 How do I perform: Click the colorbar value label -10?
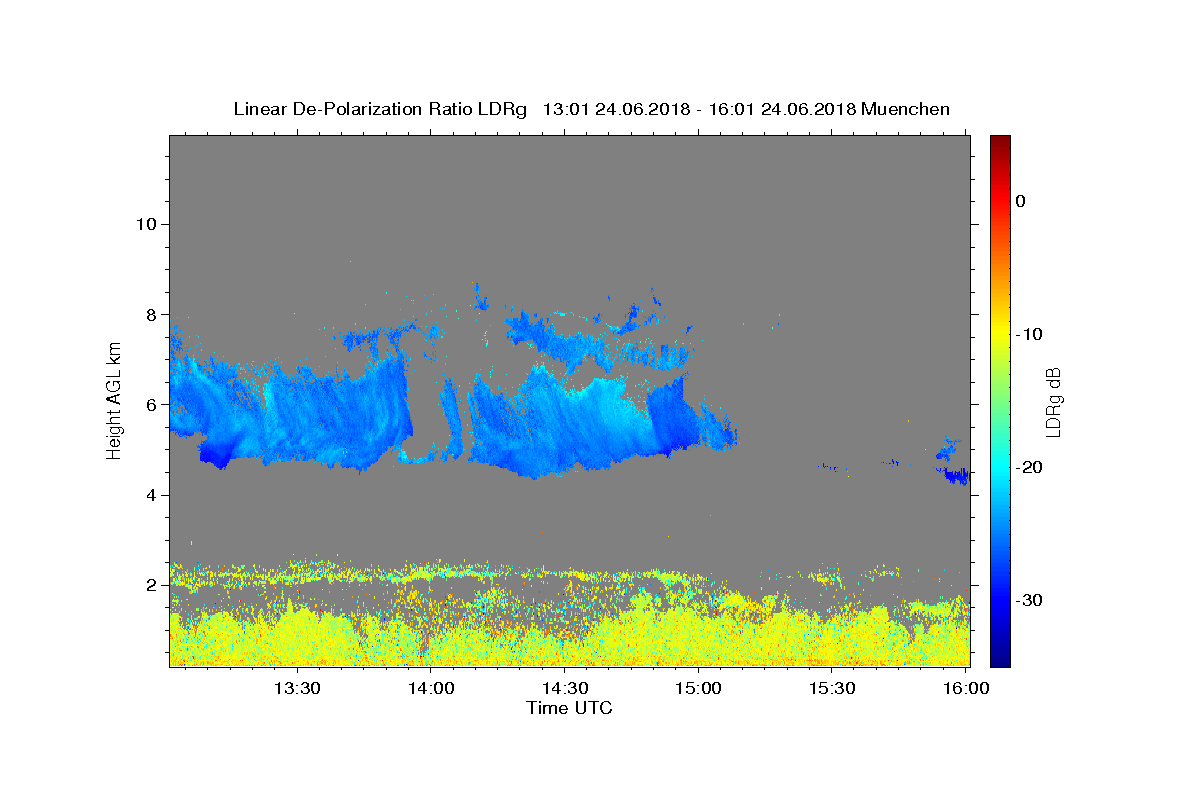click(x=1029, y=334)
